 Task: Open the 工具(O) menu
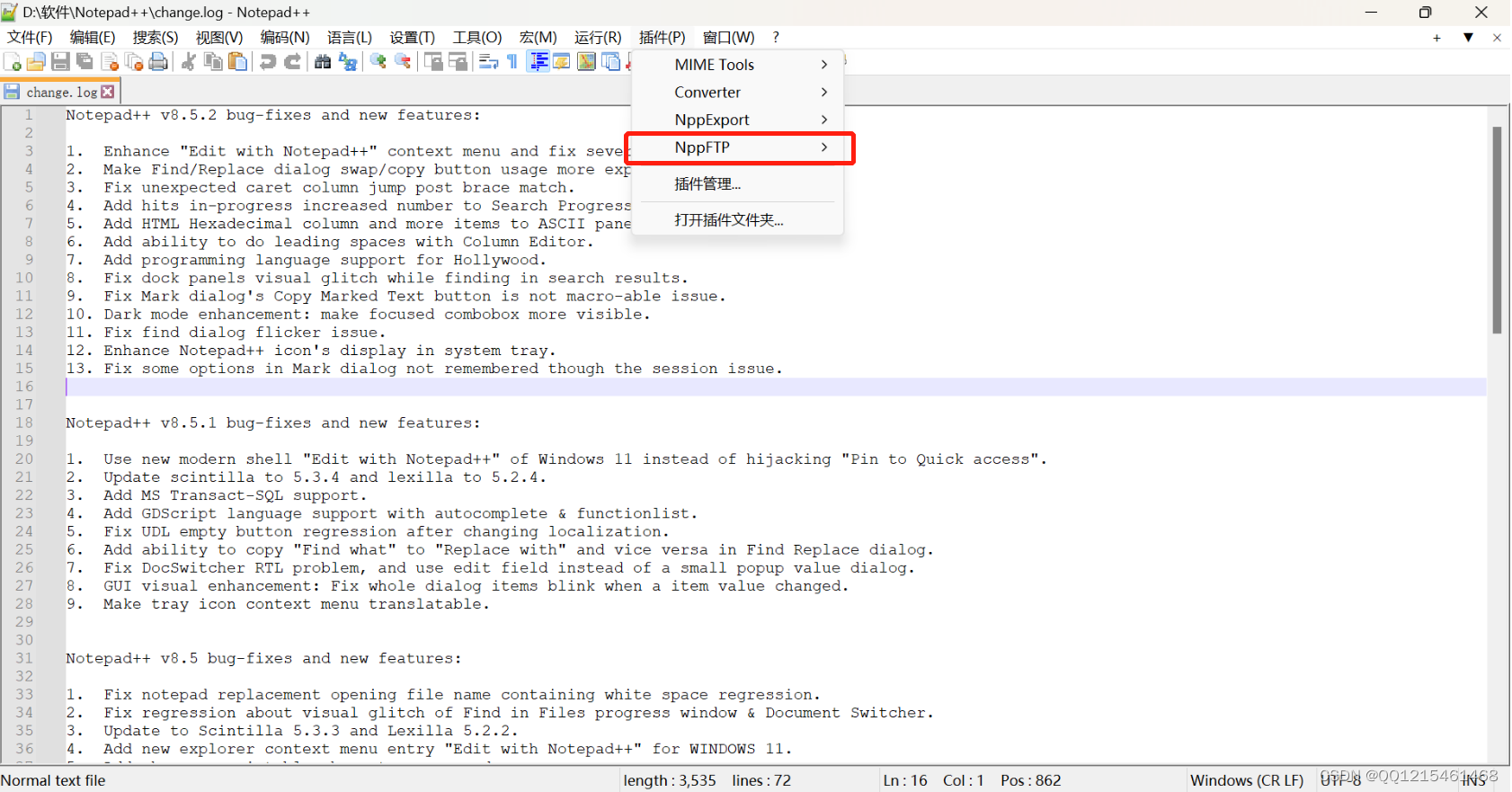tap(477, 37)
